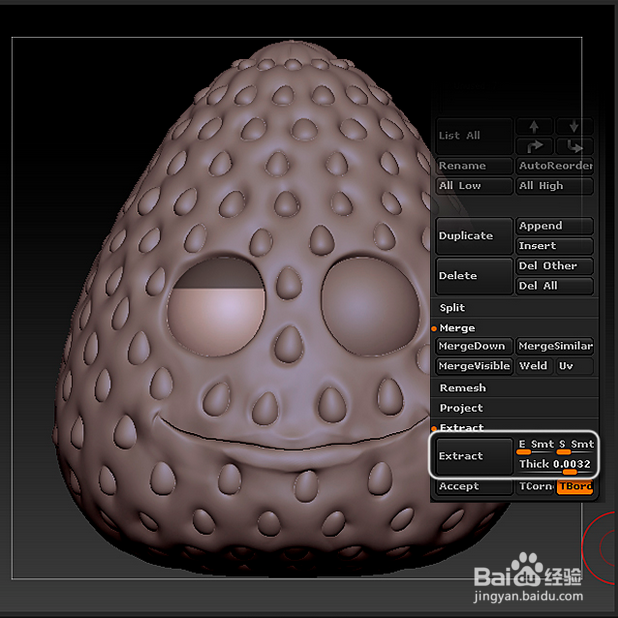Adjust the S Smt slider
Image resolution: width=618 pixels, height=618 pixels.
click(x=575, y=446)
